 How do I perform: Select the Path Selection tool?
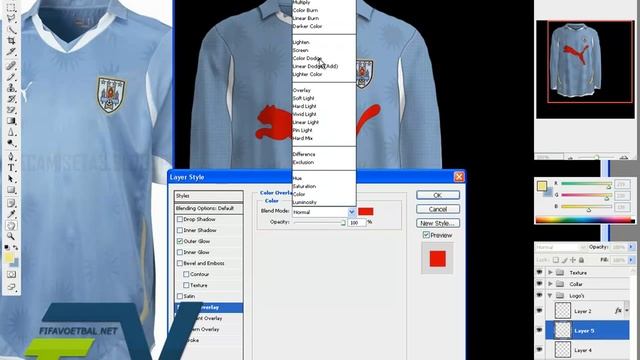coord(11,179)
